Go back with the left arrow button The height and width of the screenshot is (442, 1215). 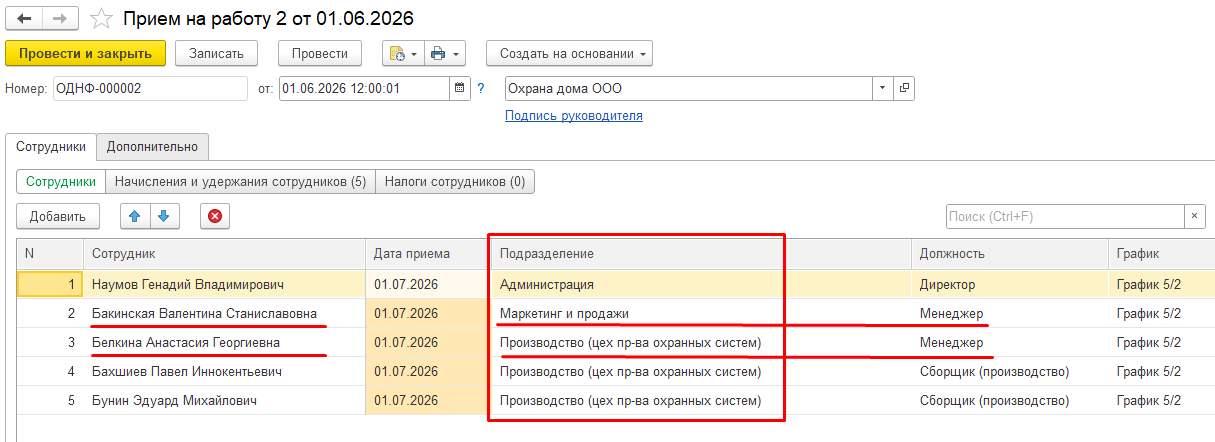coord(22,18)
